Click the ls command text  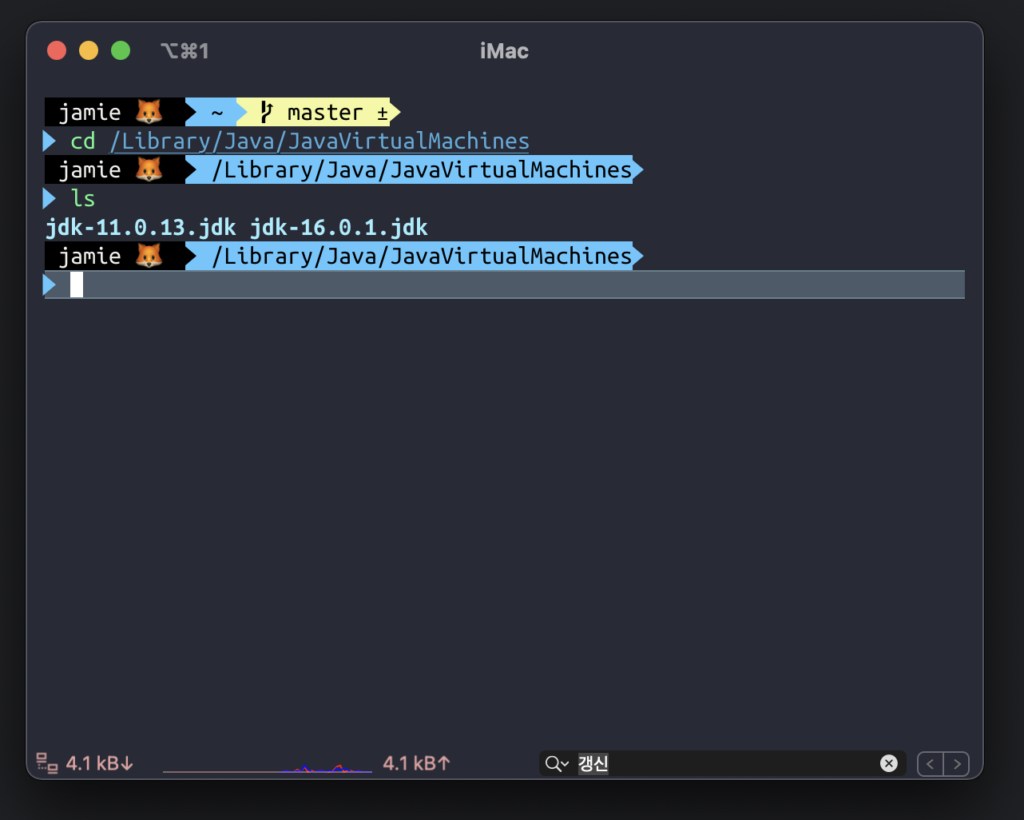point(83,198)
